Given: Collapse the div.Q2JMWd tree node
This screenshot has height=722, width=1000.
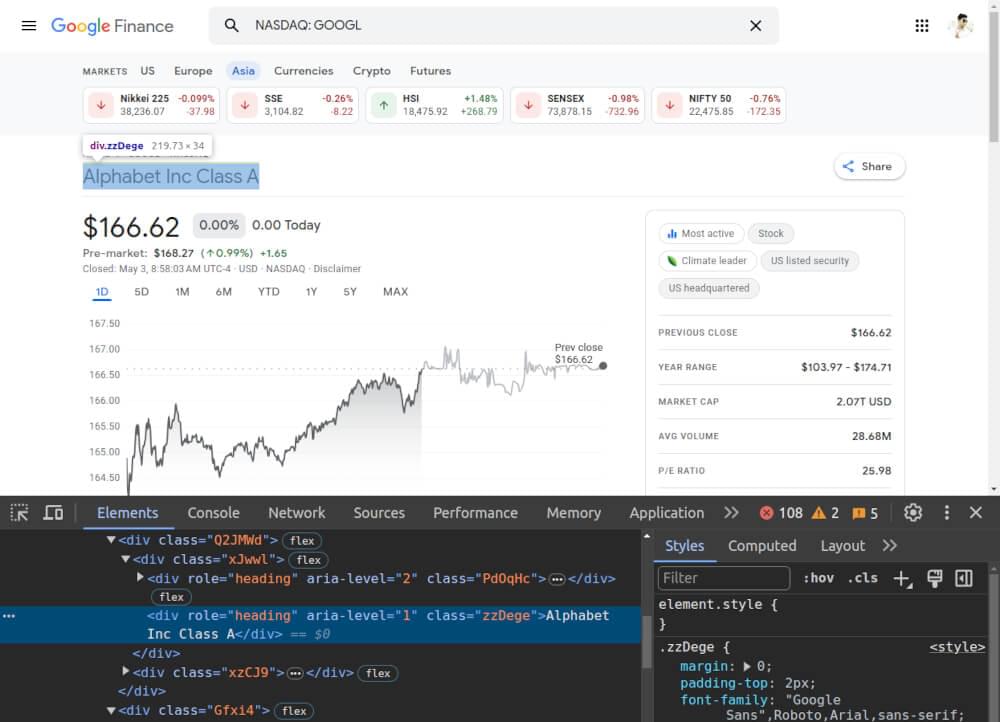Looking at the screenshot, I should pyautogui.click(x=110, y=539).
